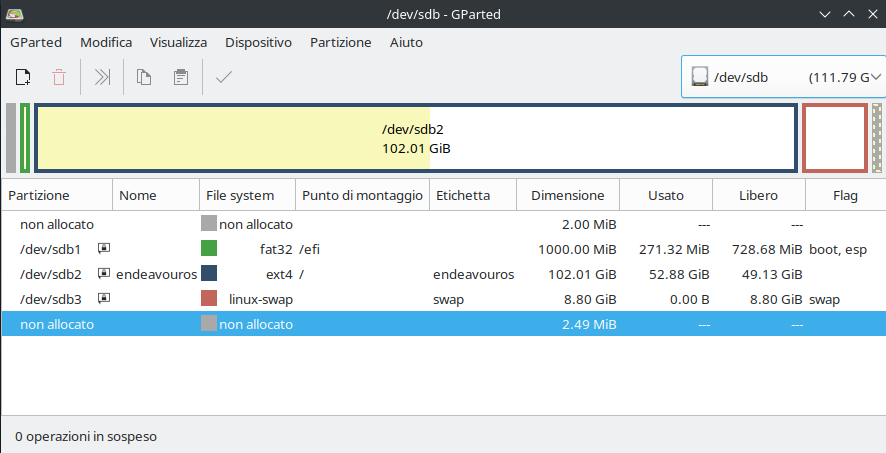Click the green fat32 block in disk map

click(25, 138)
